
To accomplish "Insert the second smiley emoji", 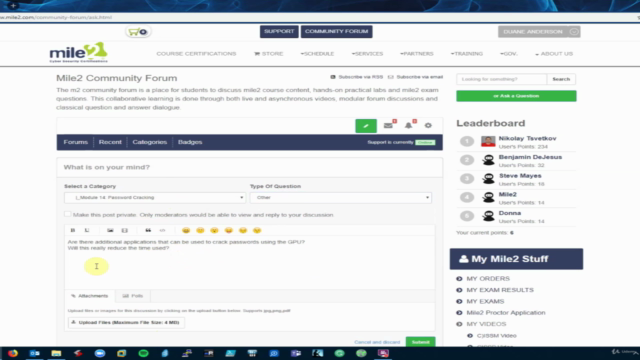I will pyautogui.click(x=200, y=230).
